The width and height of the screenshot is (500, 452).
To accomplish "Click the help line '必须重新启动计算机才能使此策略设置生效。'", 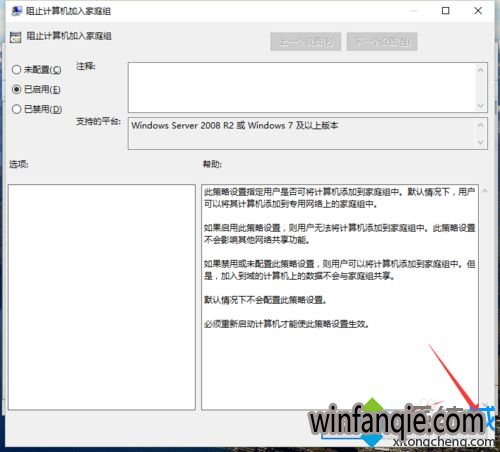I will 287,324.
